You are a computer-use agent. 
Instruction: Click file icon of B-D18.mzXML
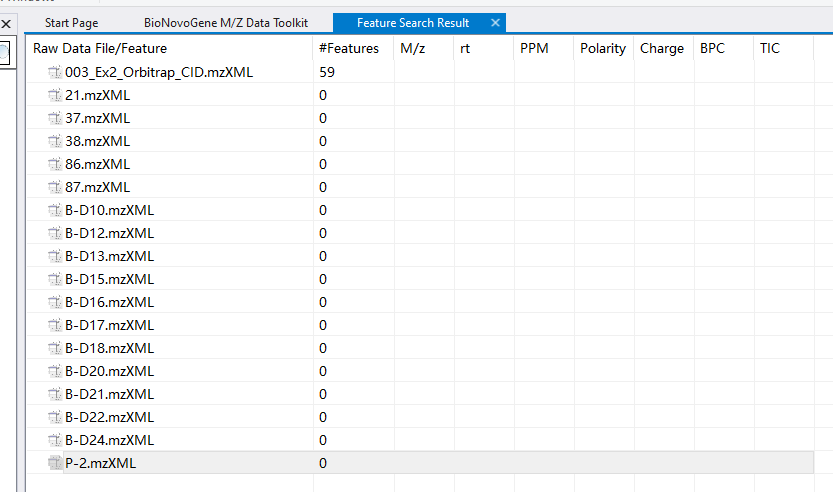(55, 349)
